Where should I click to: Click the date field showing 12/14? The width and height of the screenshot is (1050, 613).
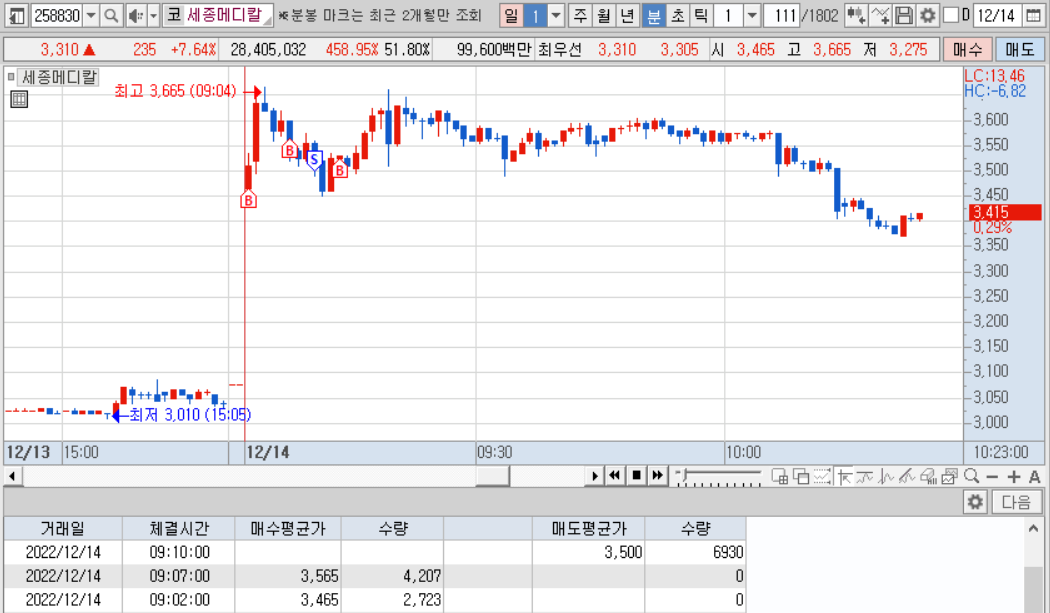(x=996, y=15)
